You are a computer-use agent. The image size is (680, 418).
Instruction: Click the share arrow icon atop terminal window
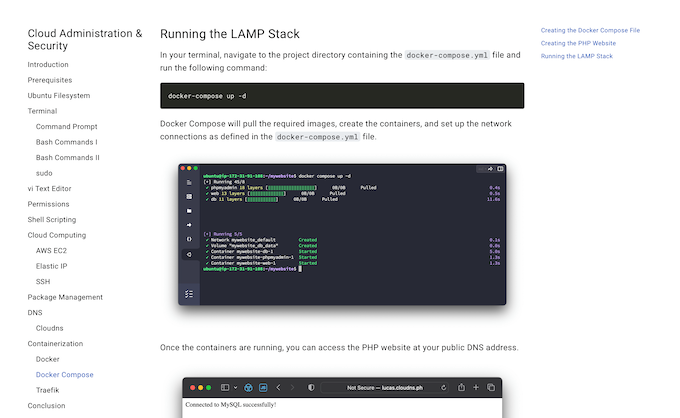(x=490, y=169)
